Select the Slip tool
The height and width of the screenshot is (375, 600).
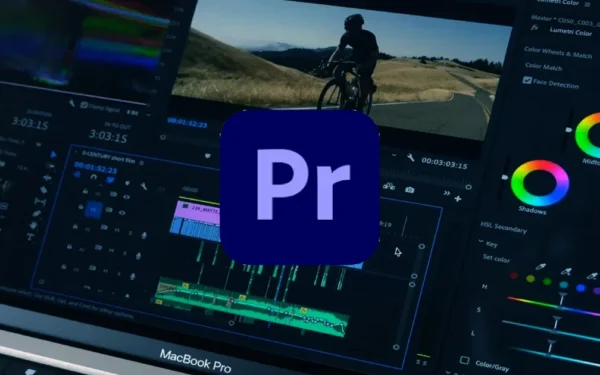click(x=40, y=202)
